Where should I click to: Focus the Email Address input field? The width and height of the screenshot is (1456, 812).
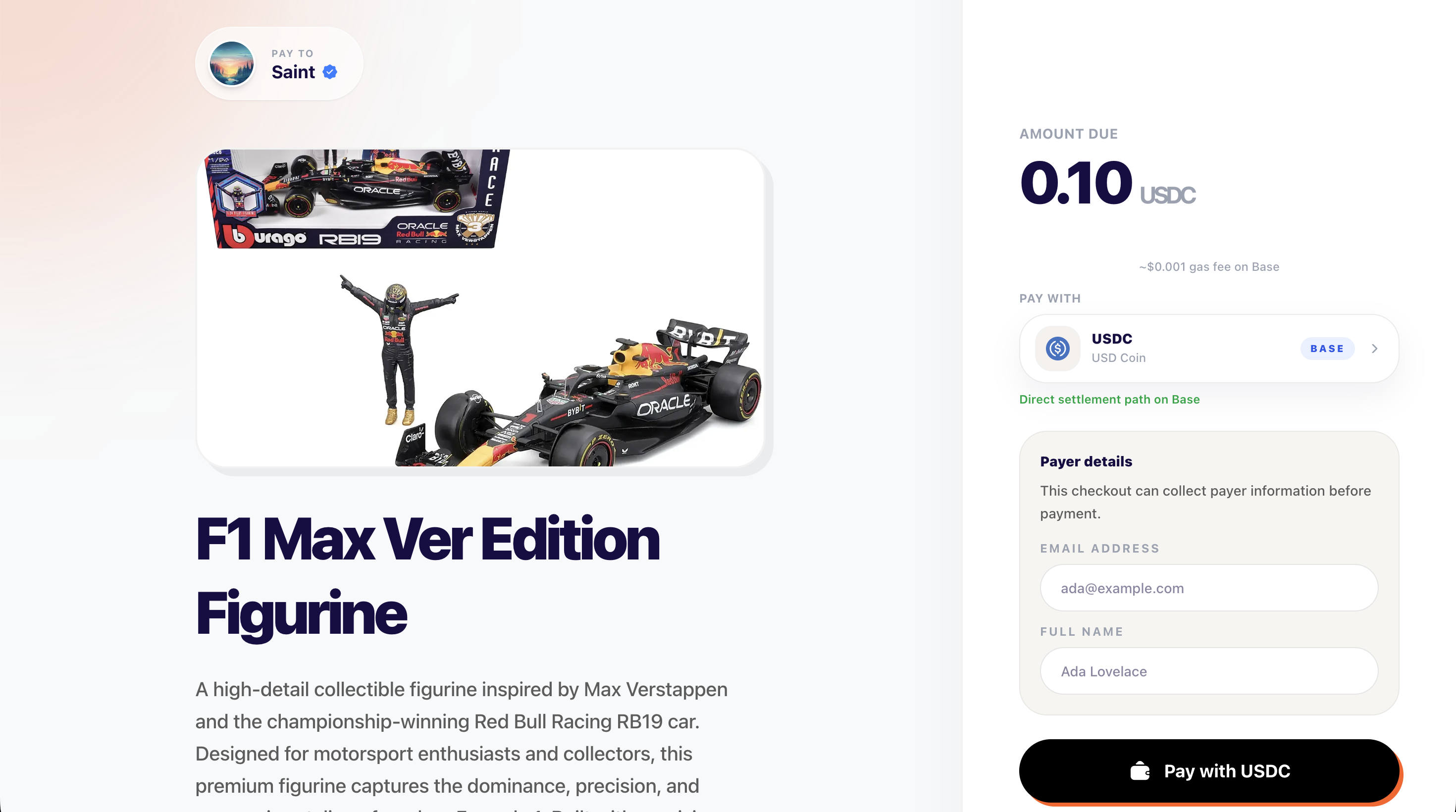pos(1208,588)
